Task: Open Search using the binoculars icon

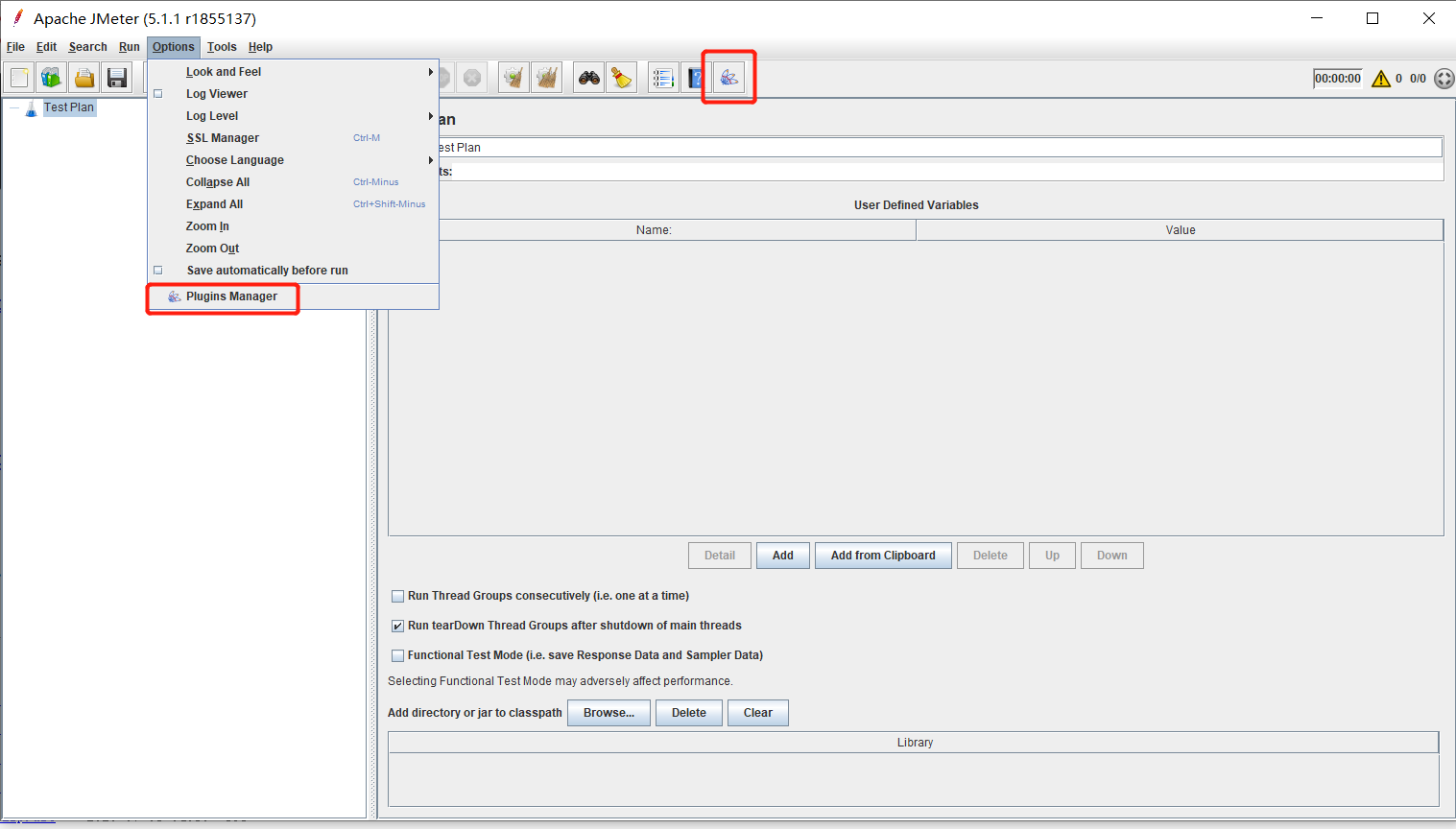Action: 589,78
